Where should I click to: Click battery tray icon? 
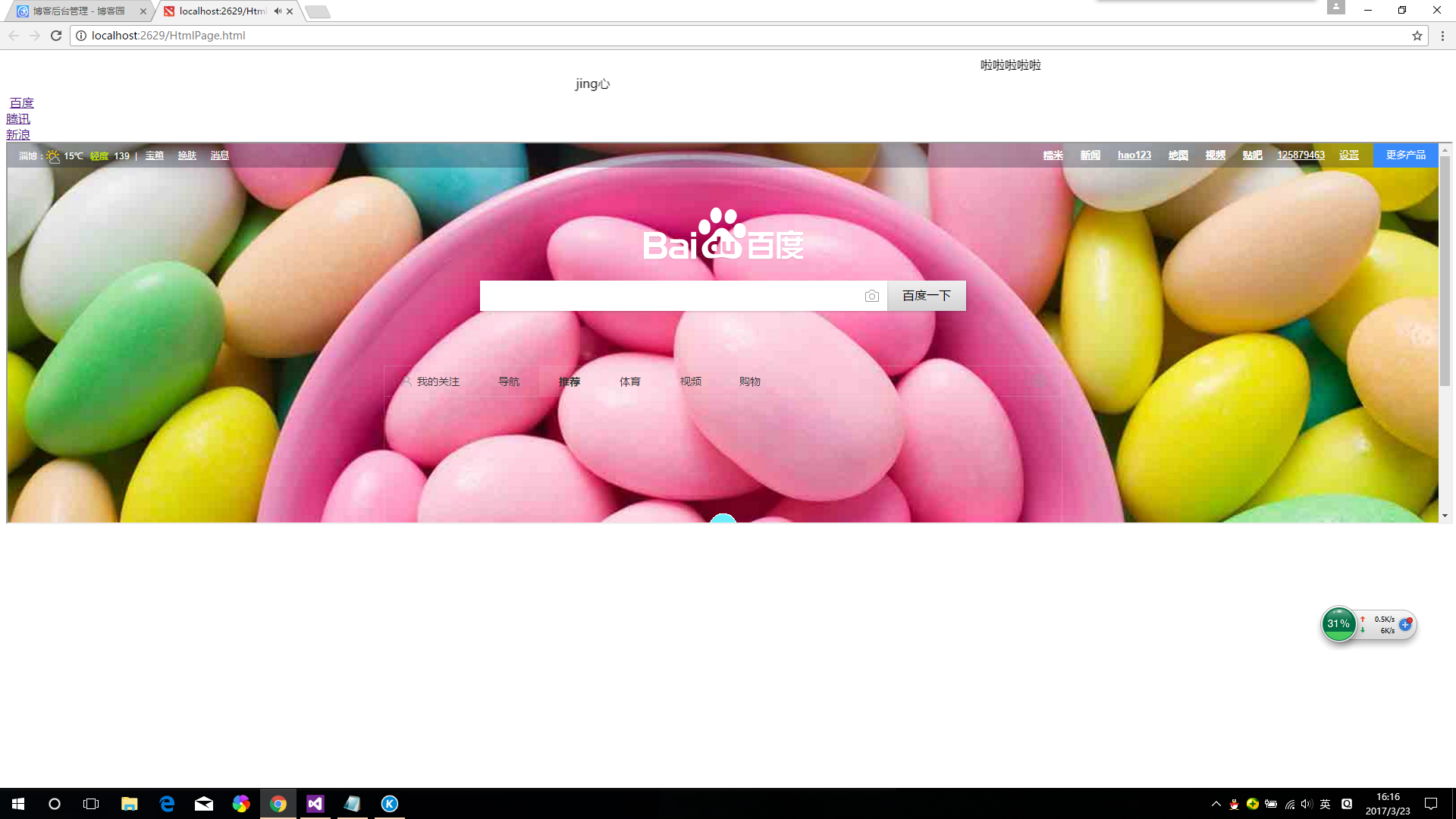1271,805
